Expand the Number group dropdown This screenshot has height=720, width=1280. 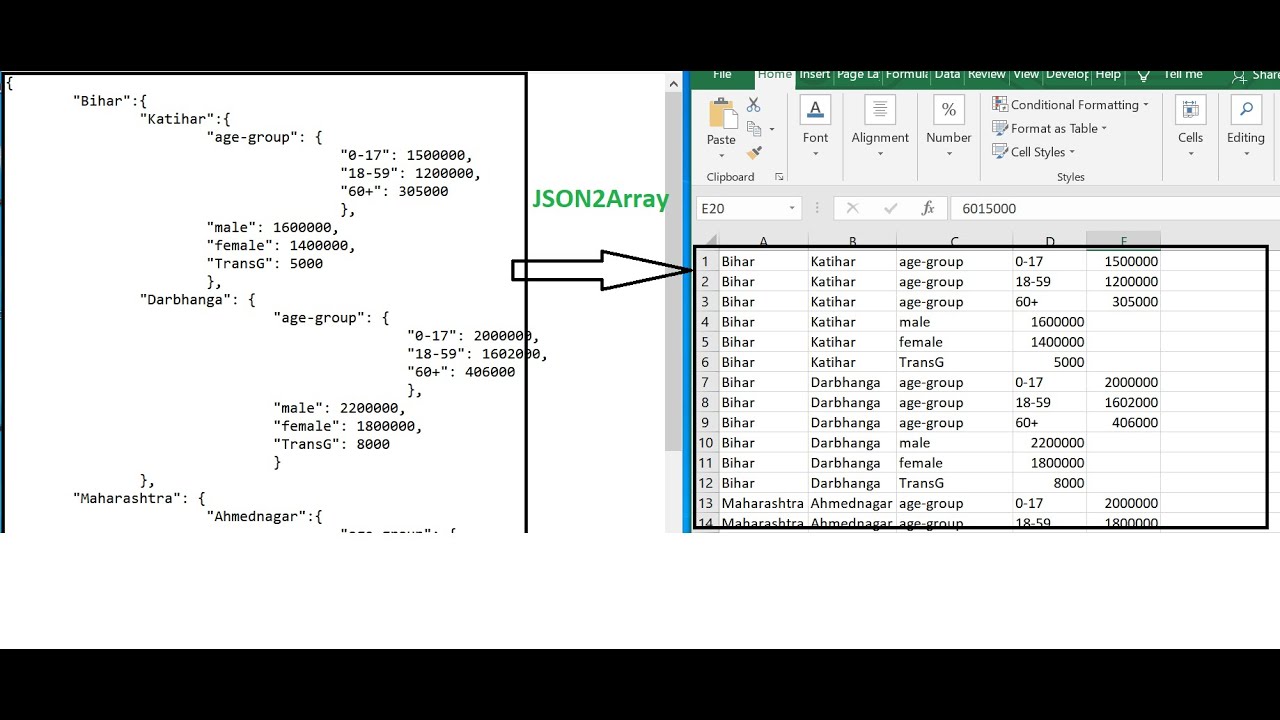pyautogui.click(x=948, y=154)
